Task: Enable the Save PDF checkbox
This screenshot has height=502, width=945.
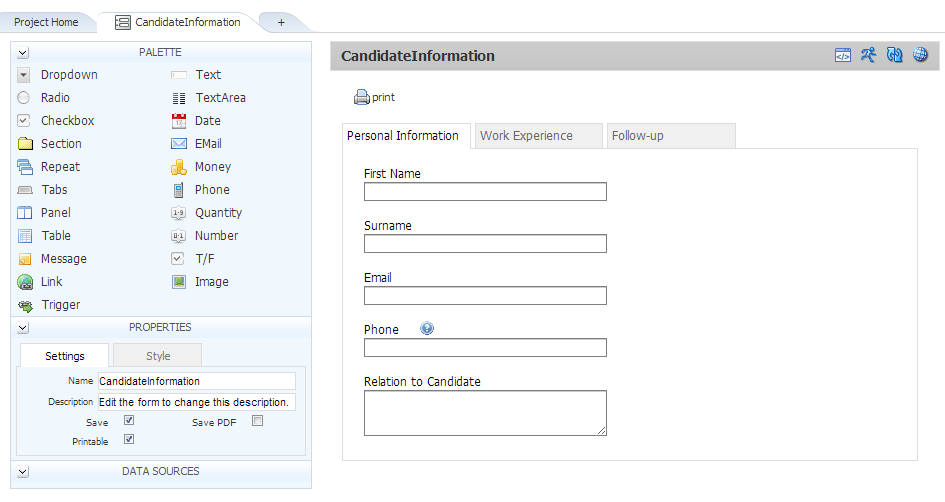Action: [257, 421]
